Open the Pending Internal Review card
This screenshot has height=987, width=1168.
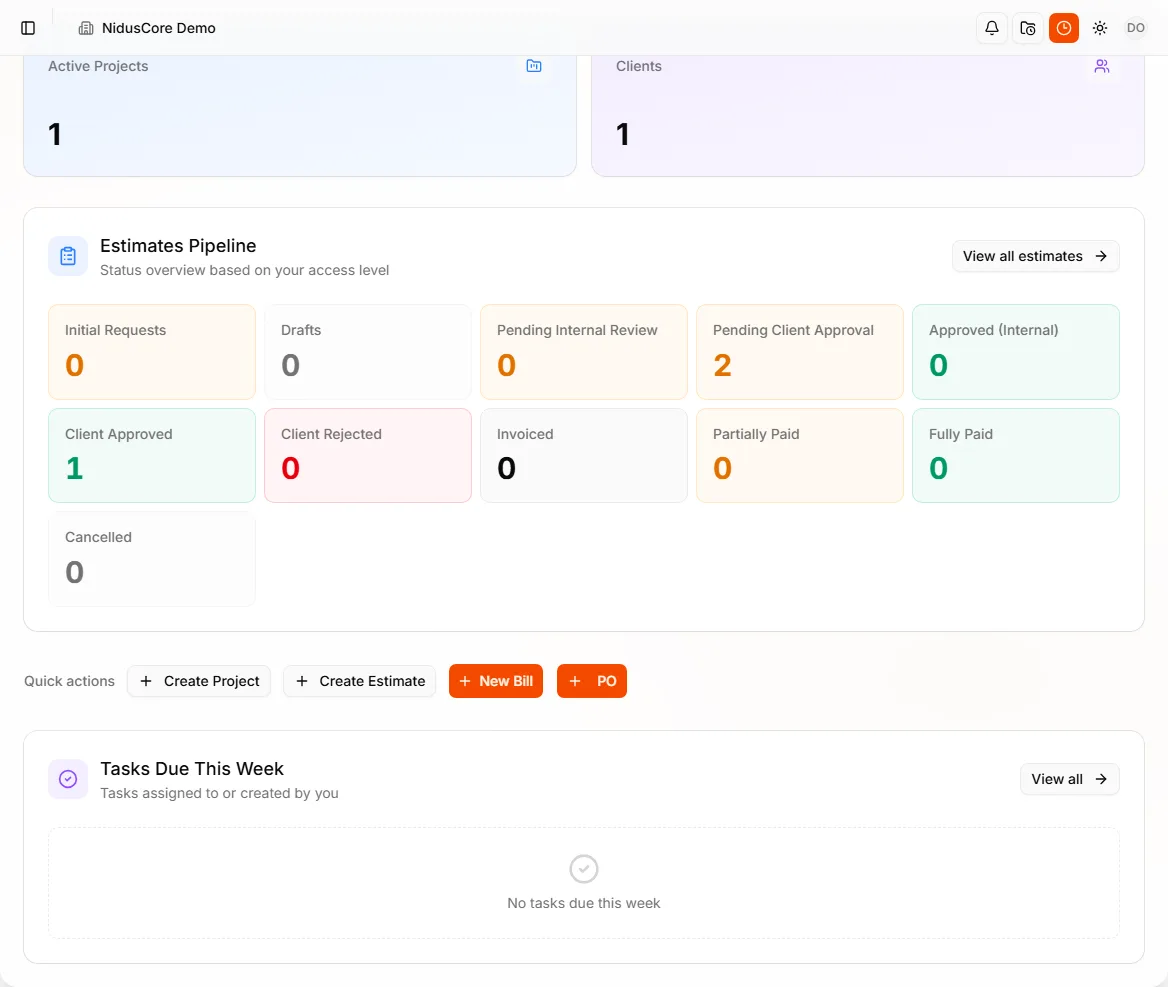click(584, 352)
